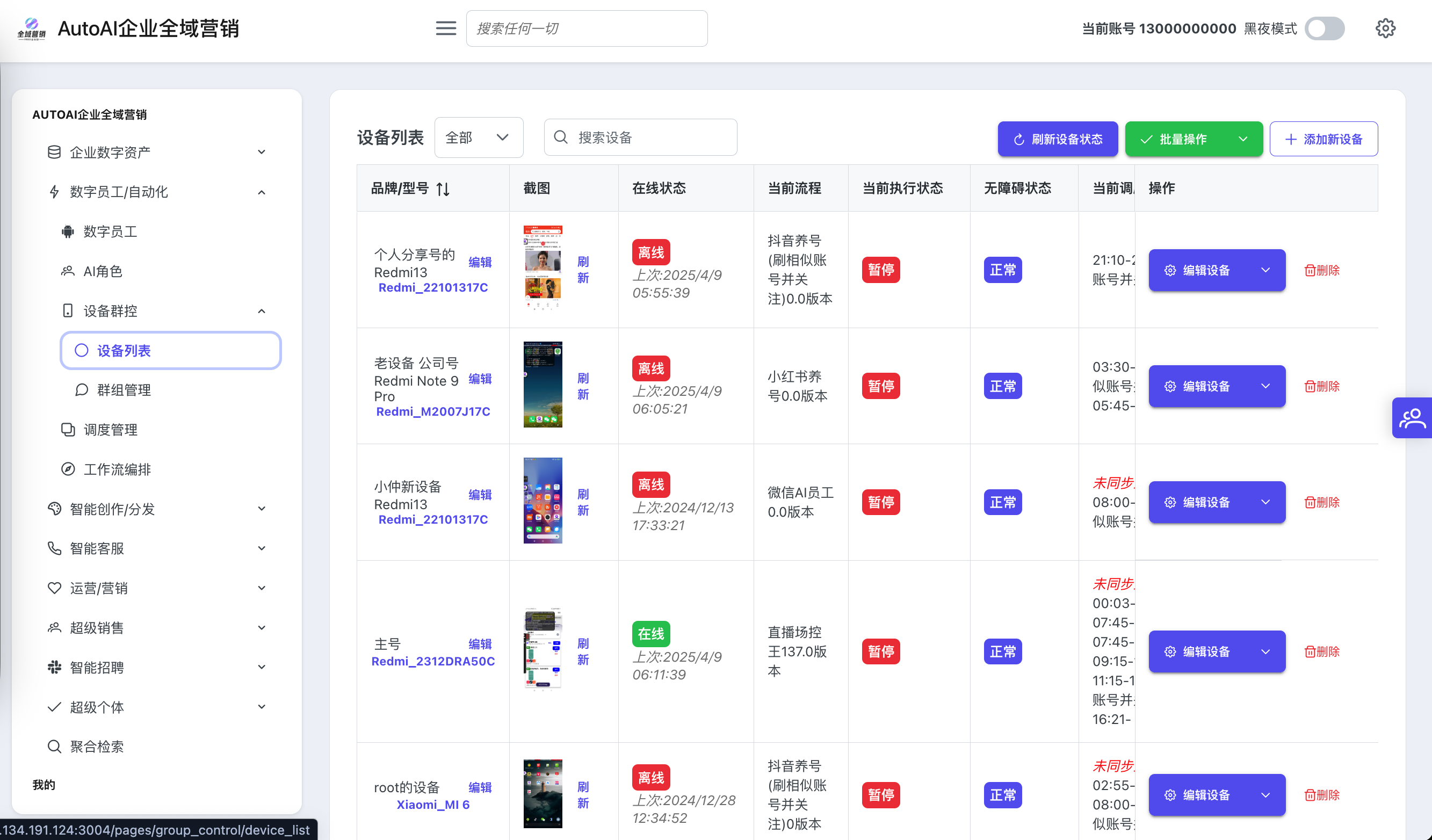1432x840 pixels.
Task: Click the Xiaomi_MI 6 model link
Action: point(433,805)
